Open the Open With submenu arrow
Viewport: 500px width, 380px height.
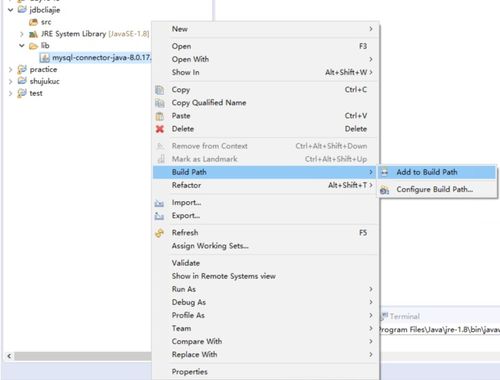point(371,59)
